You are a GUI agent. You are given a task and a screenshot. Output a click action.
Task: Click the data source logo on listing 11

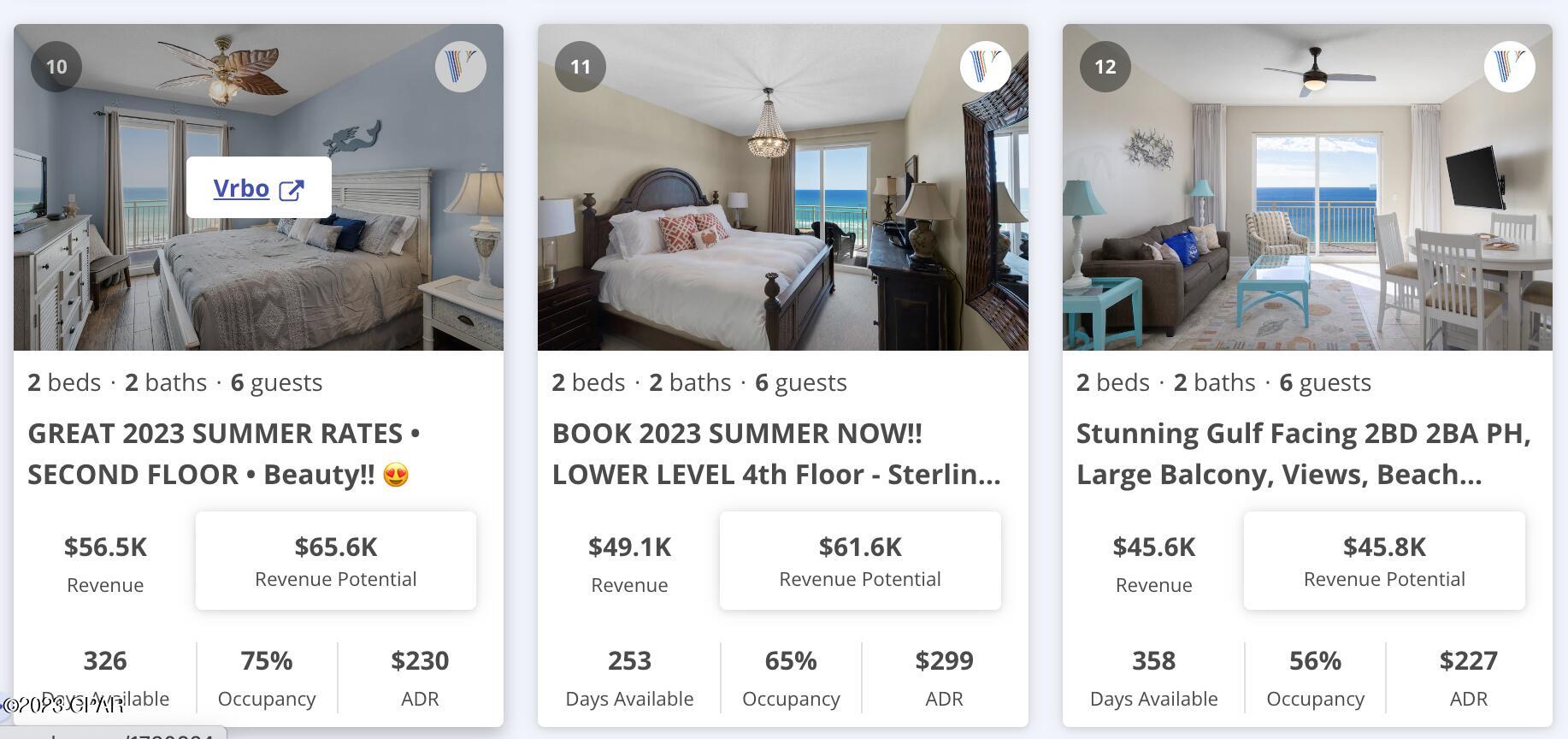click(x=986, y=66)
